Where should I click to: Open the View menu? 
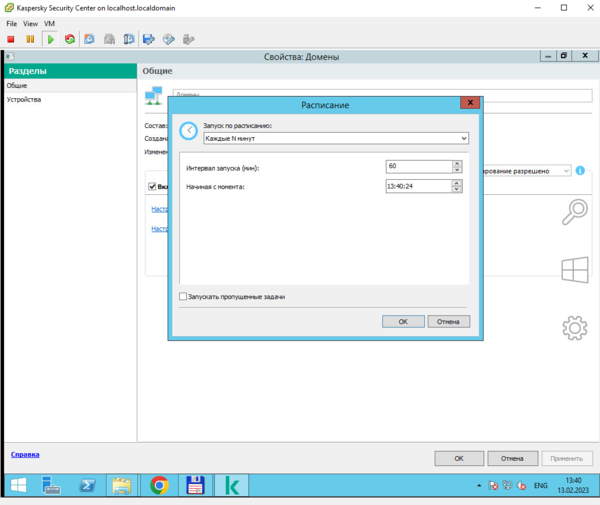click(x=28, y=23)
